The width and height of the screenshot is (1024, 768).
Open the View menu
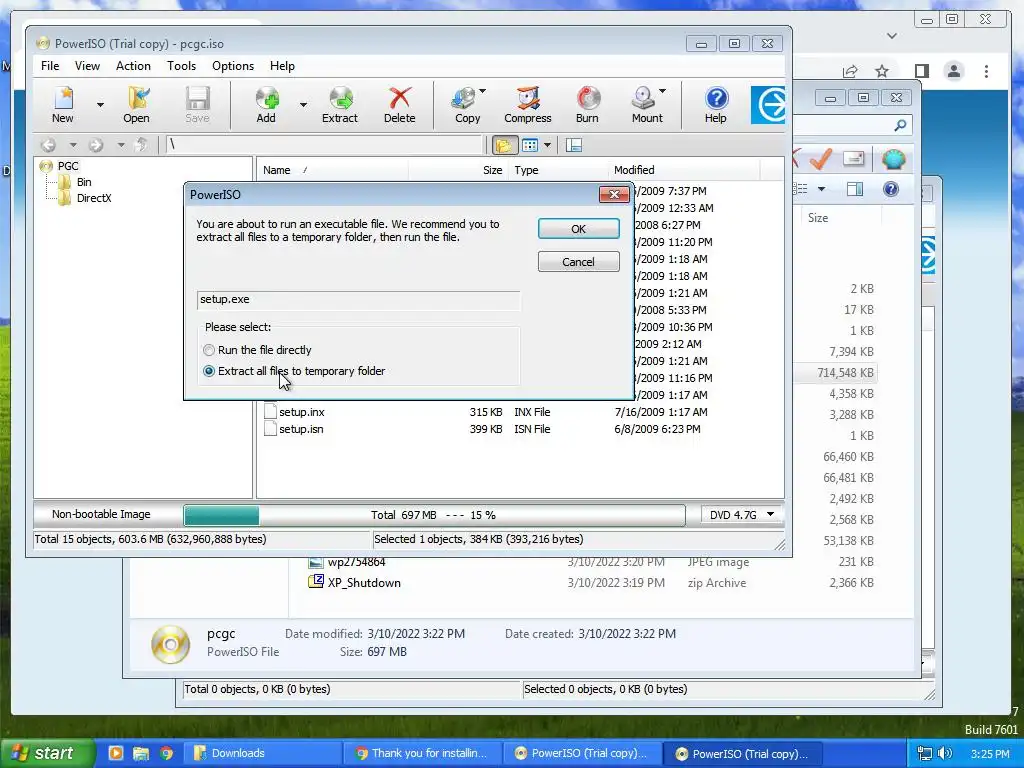click(87, 66)
